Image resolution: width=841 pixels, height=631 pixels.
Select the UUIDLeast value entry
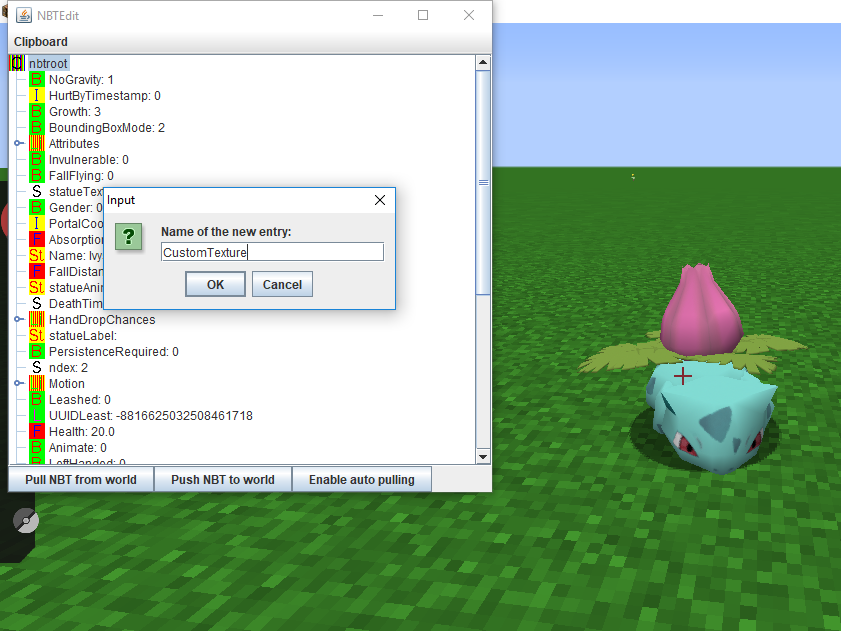[151, 415]
